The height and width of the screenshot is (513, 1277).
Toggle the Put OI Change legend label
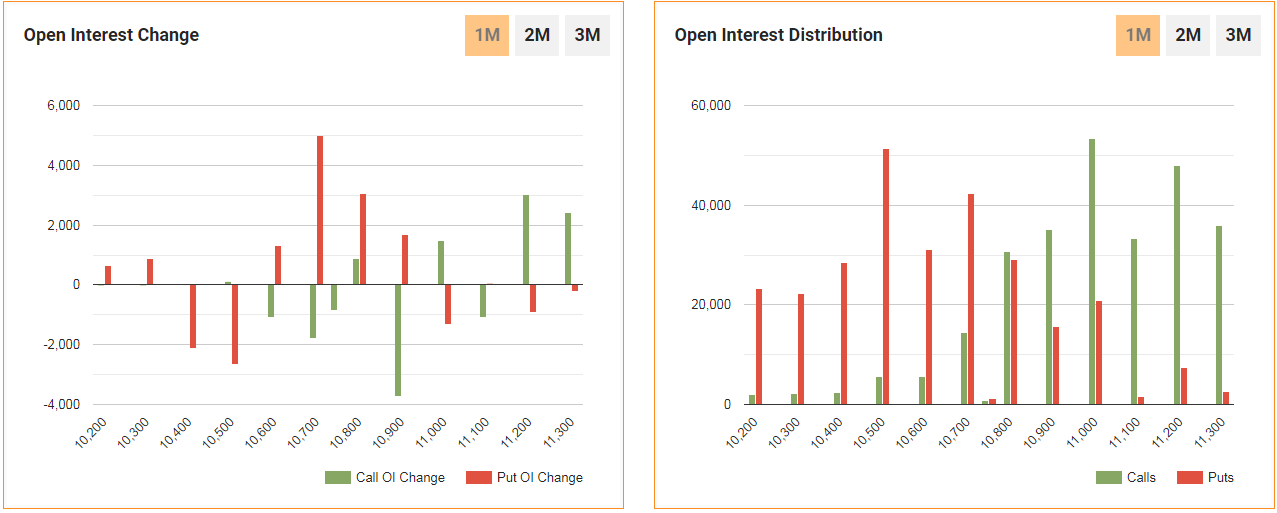[539, 478]
